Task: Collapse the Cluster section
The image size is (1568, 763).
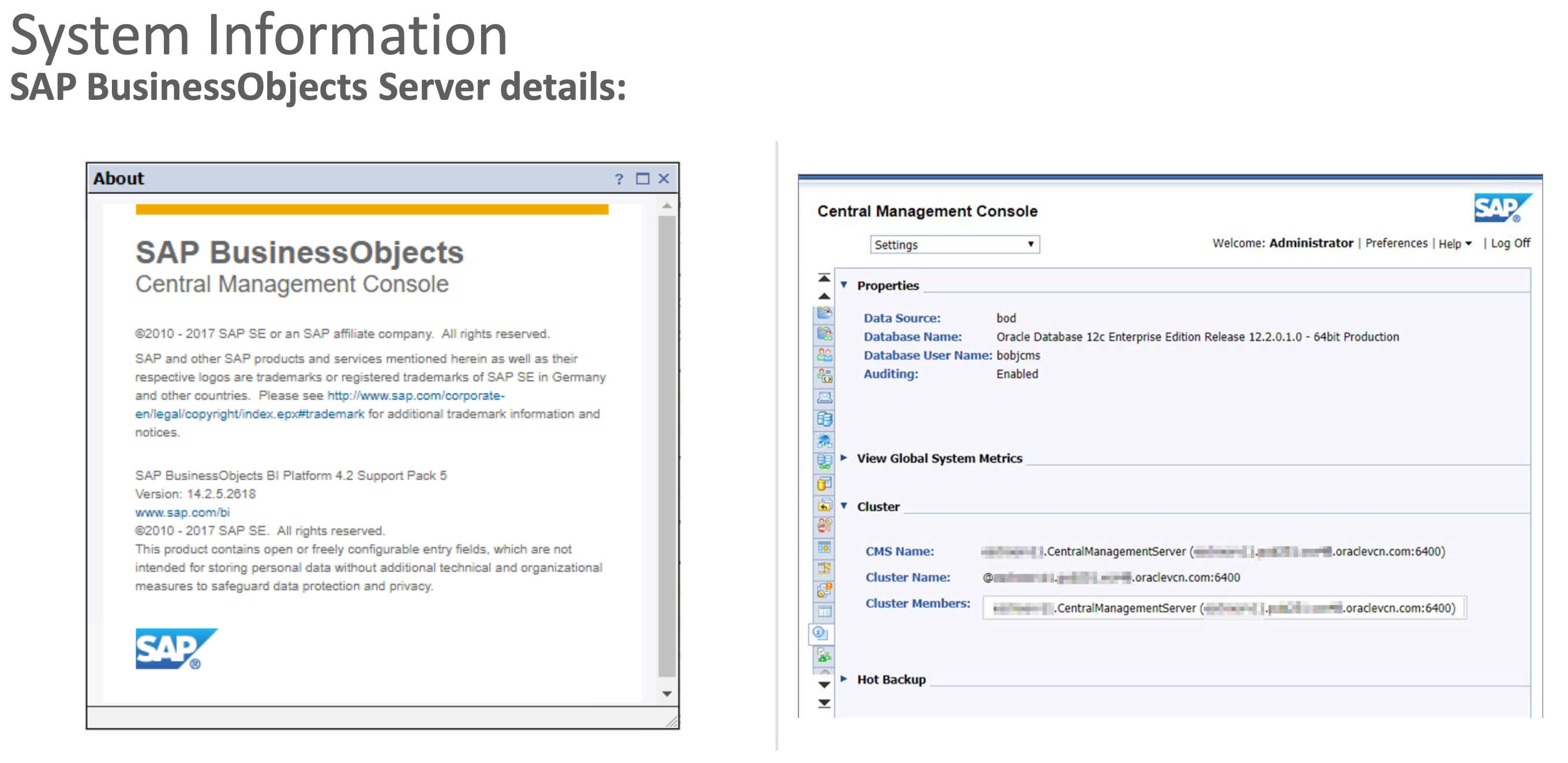Action: tap(843, 506)
